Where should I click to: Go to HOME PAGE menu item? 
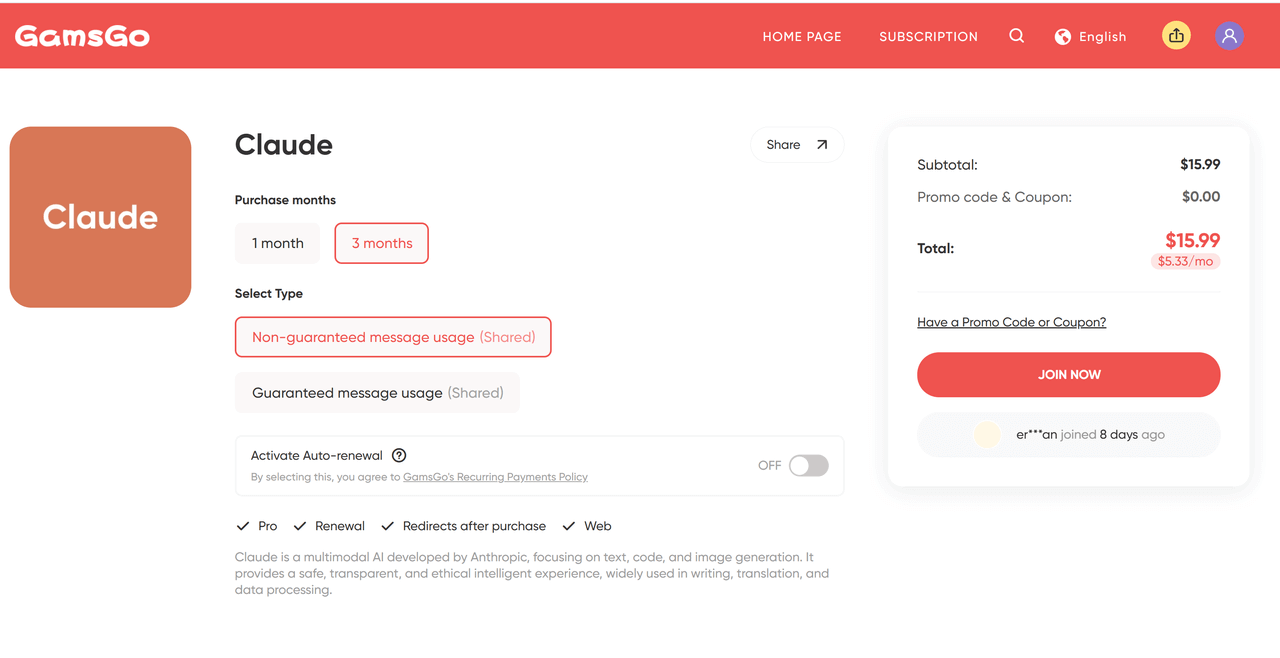coord(802,37)
